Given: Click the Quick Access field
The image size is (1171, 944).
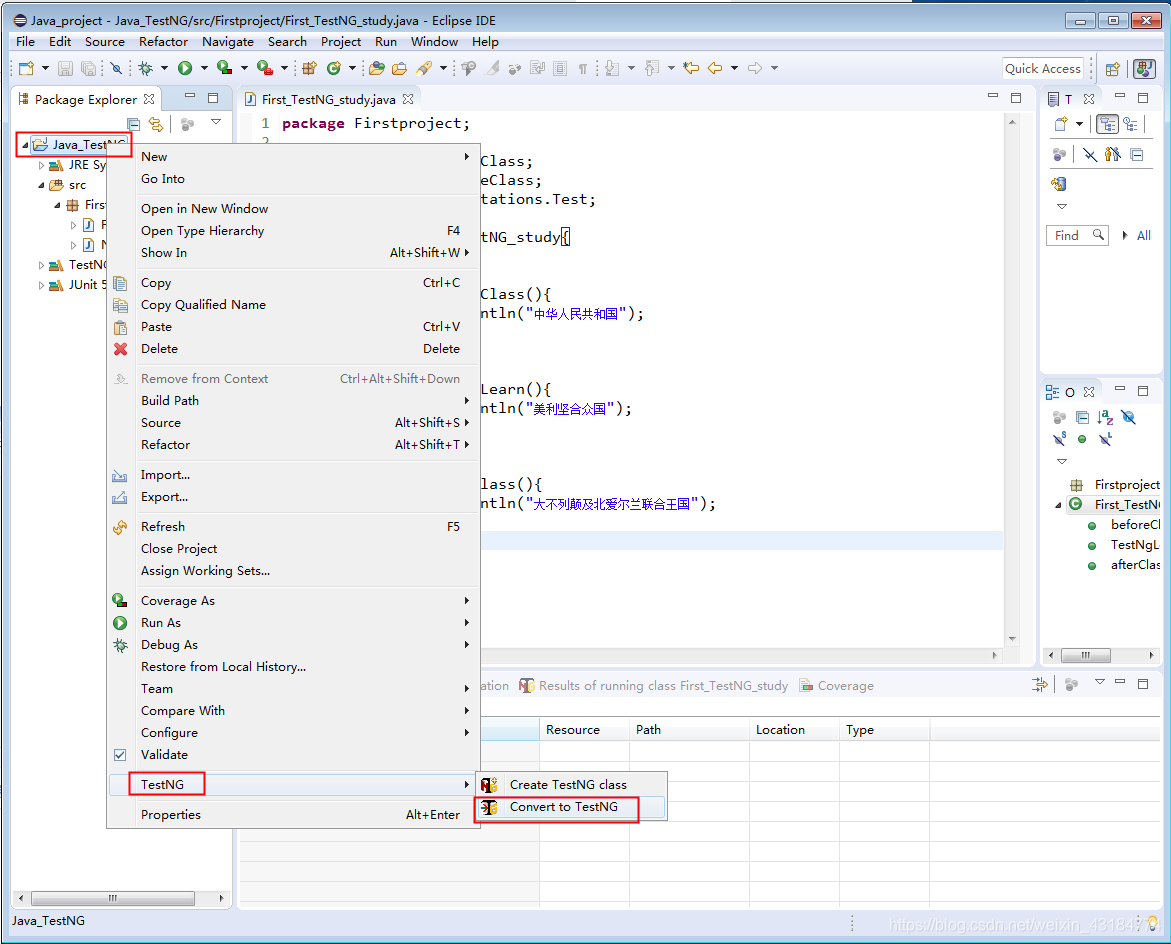Looking at the screenshot, I should tap(1043, 69).
